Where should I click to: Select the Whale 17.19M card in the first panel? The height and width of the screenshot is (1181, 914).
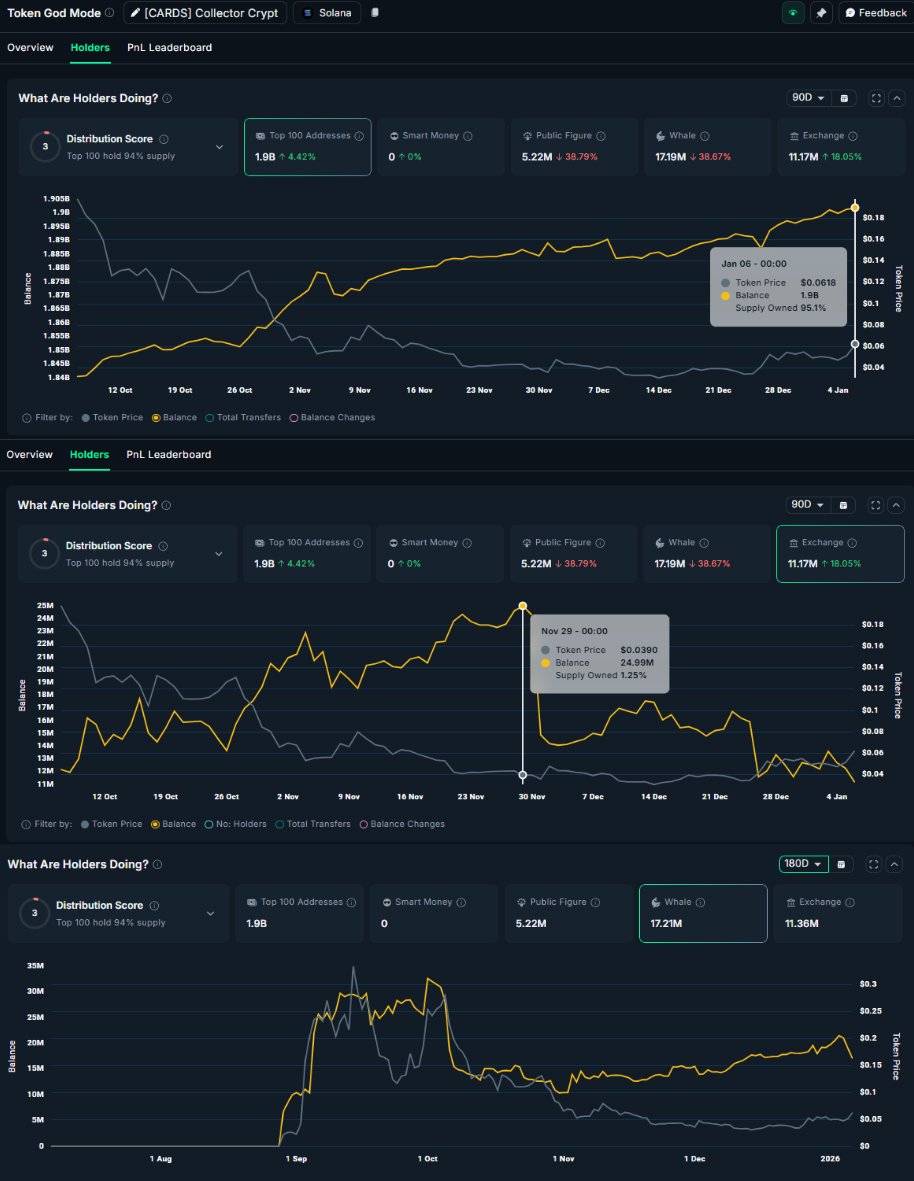pos(708,147)
